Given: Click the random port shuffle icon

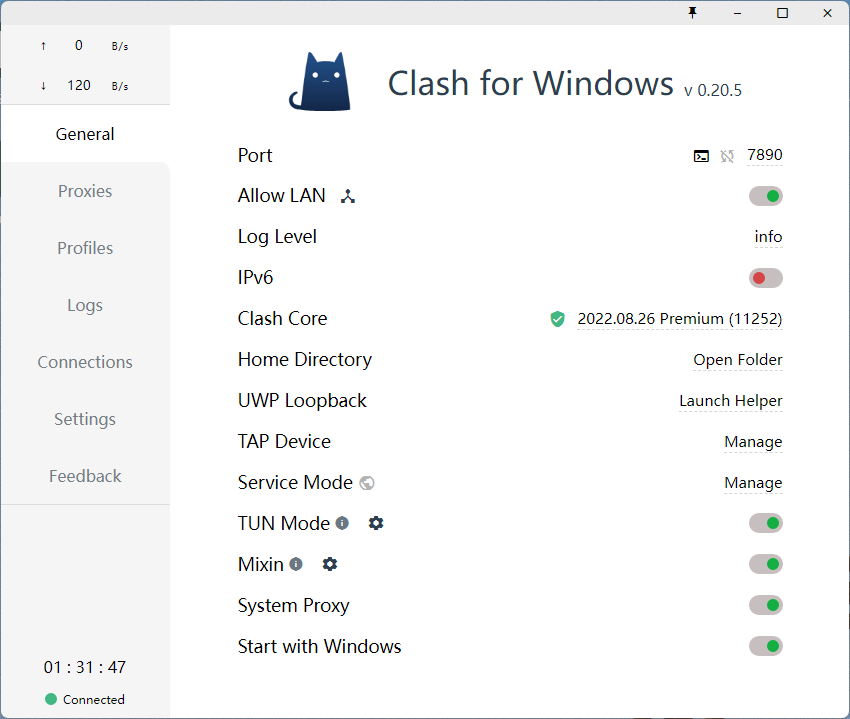Looking at the screenshot, I should 727,156.
